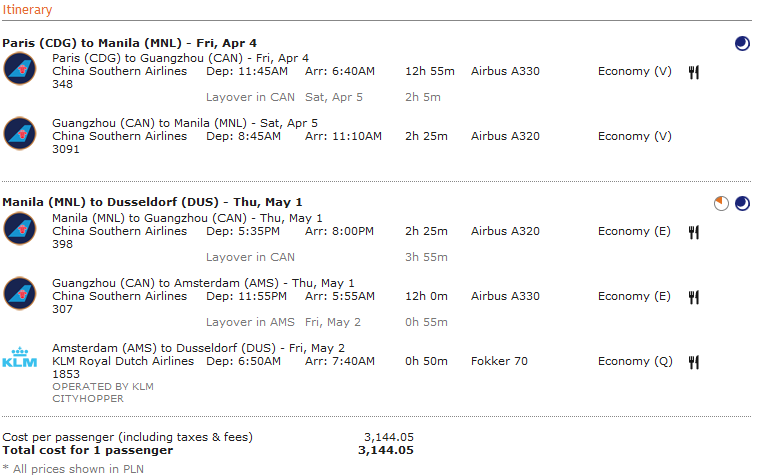Viewport: 769px width, 475px height.
Task: Click the Fokker 70 aircraft text
Action: click(x=499, y=361)
